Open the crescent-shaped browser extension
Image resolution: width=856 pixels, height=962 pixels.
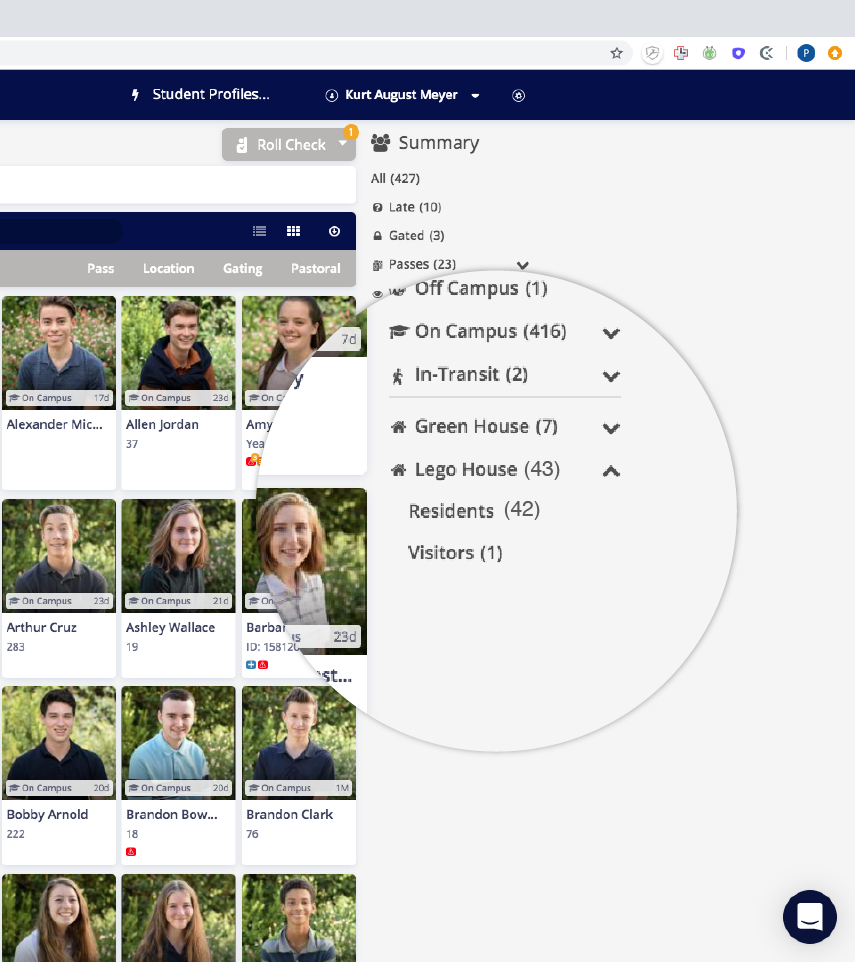[766, 53]
